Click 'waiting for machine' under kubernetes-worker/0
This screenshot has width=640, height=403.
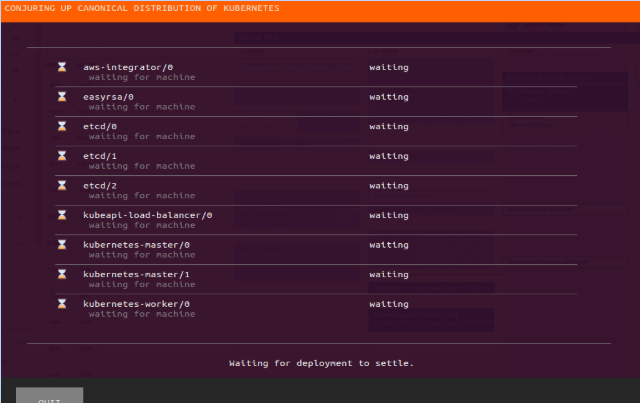point(142,314)
